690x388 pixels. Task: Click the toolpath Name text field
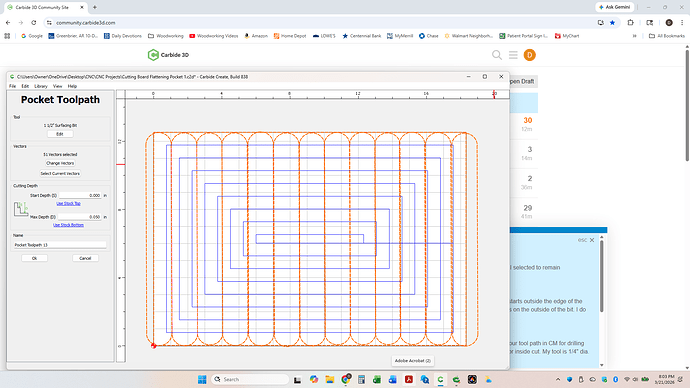tap(60, 245)
